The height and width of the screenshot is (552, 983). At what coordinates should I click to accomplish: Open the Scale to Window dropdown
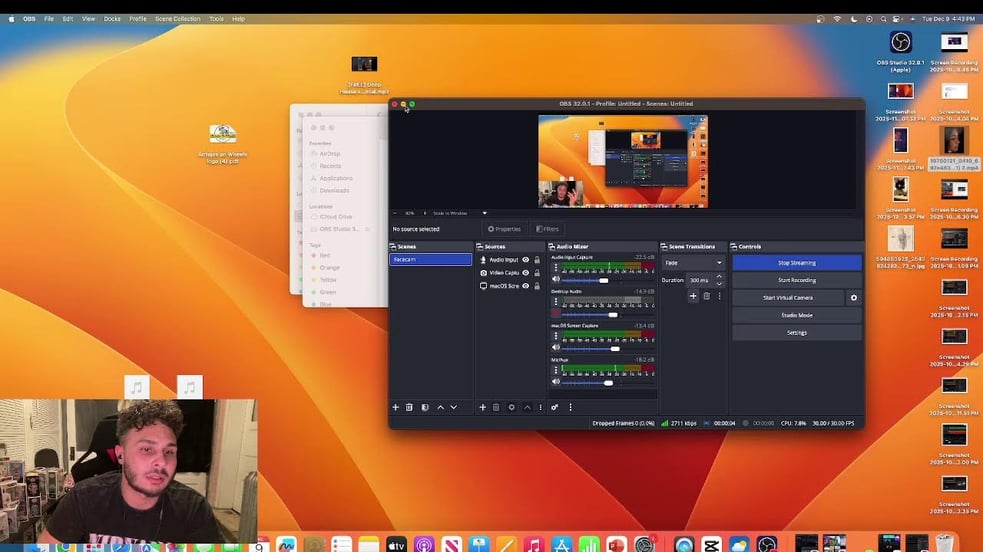[460, 213]
